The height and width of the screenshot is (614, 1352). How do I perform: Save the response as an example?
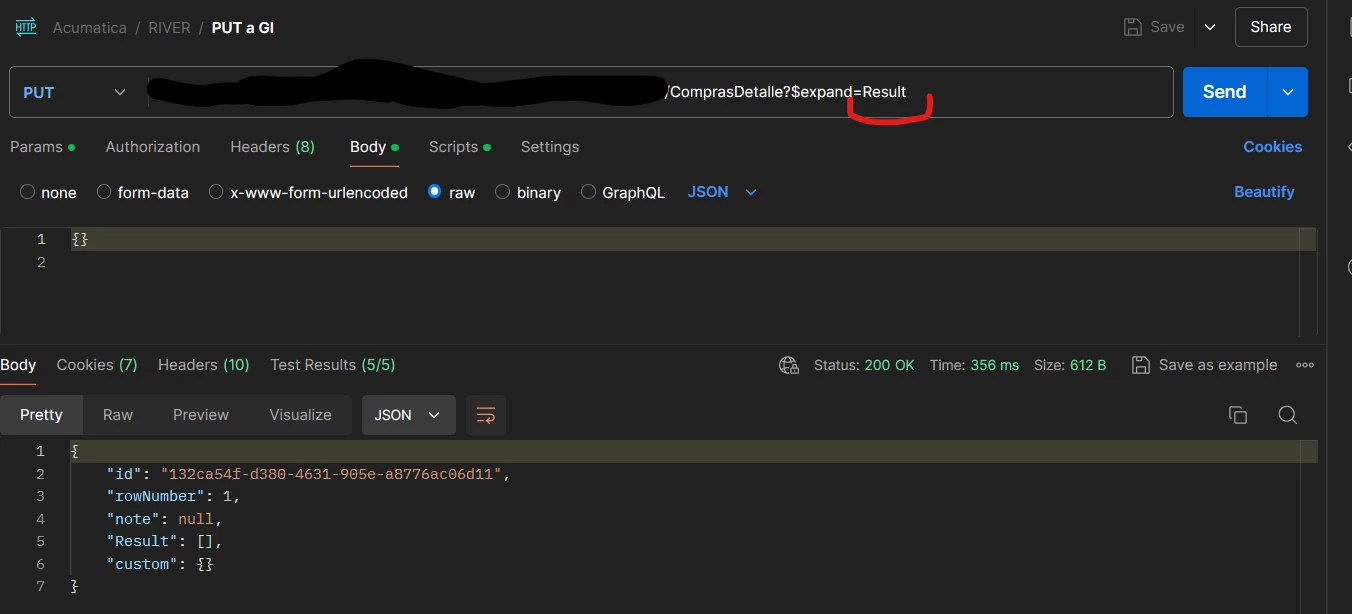[1204, 365]
